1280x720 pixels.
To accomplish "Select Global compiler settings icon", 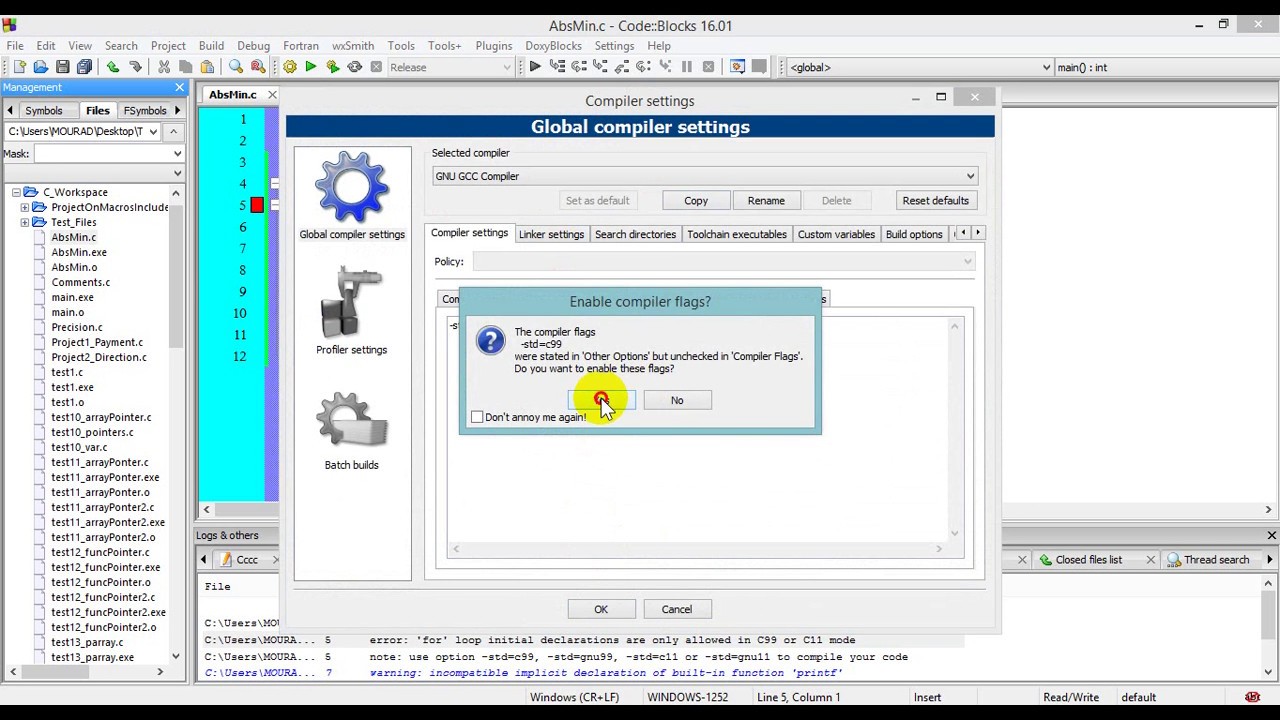I will (x=352, y=196).
